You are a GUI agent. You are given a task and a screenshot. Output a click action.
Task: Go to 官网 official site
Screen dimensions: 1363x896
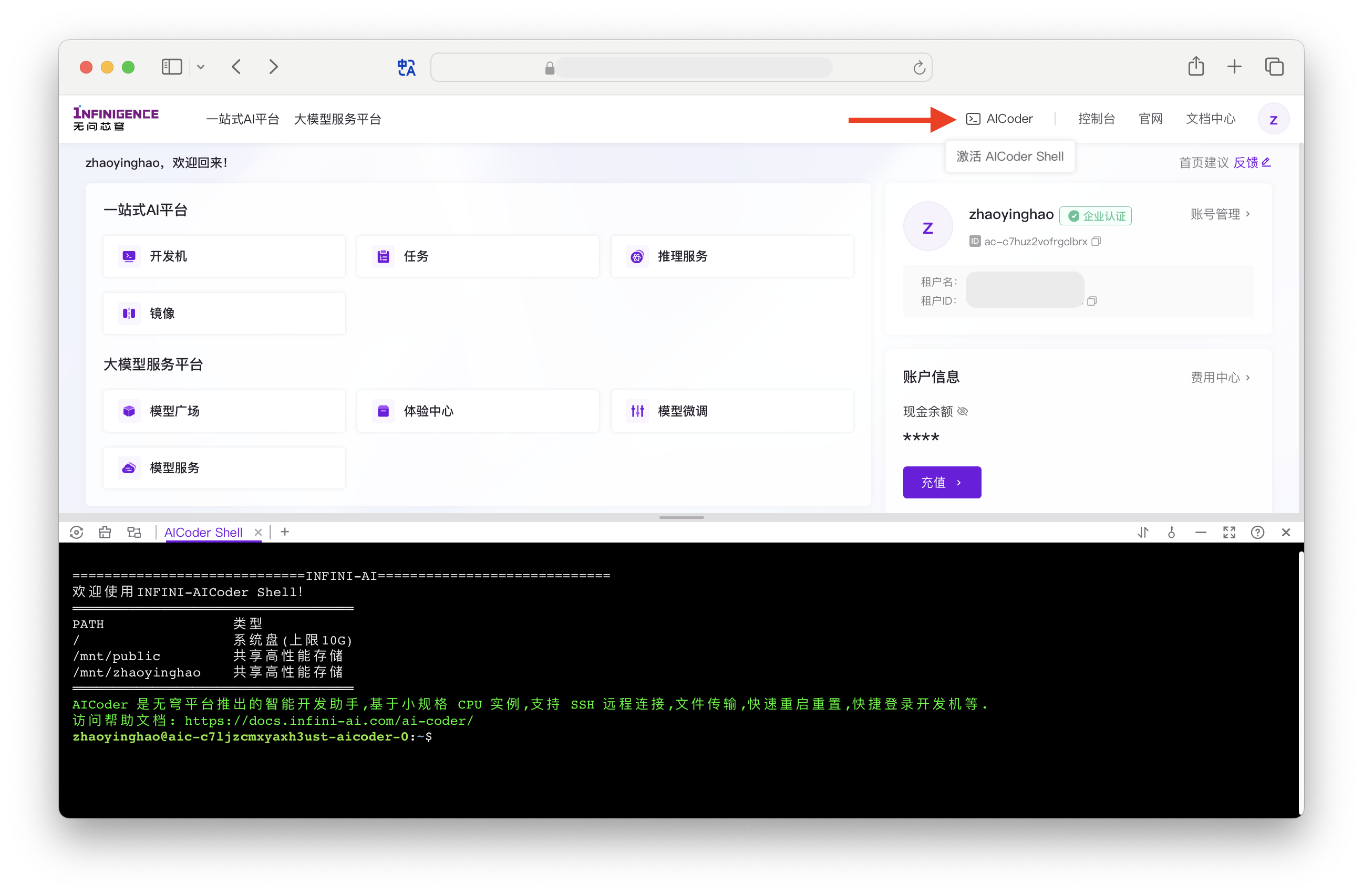tap(1151, 119)
